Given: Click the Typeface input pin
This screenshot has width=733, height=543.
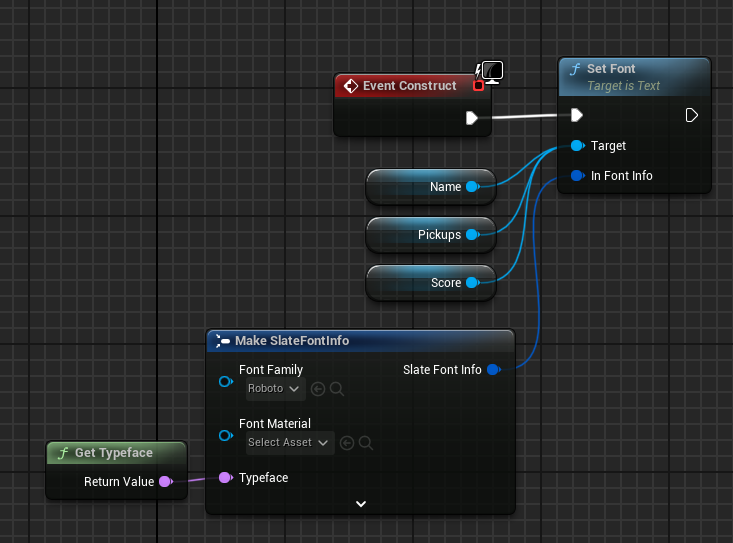Looking at the screenshot, I should tap(226, 478).
